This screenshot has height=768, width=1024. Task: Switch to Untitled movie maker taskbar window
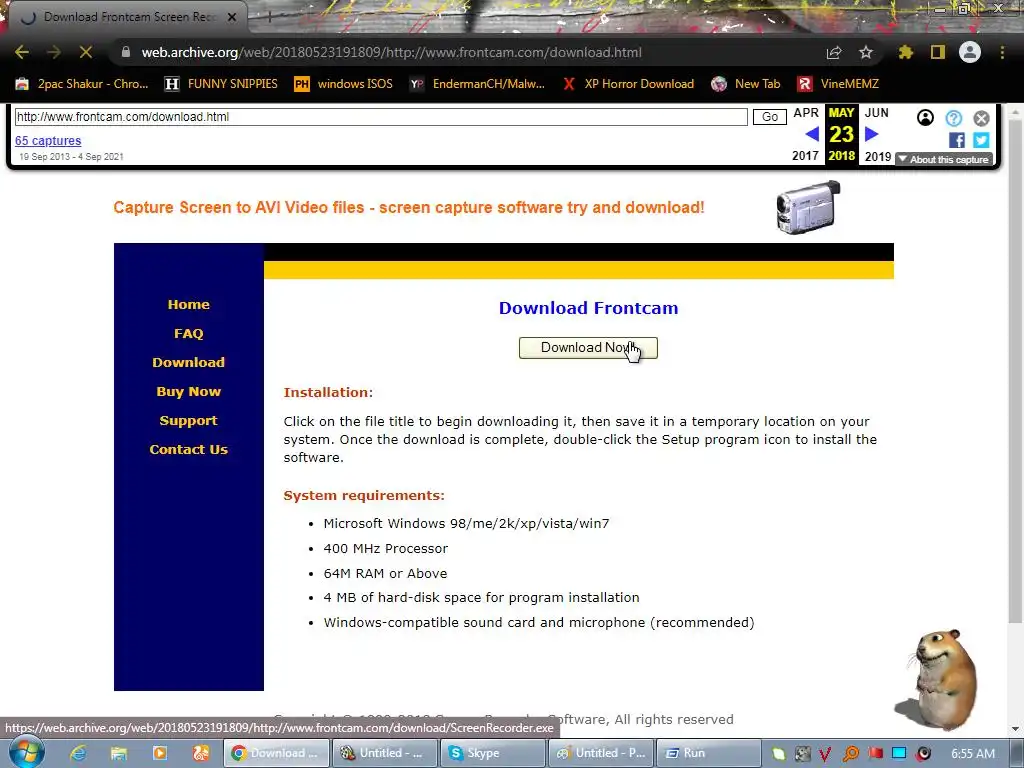(385, 753)
